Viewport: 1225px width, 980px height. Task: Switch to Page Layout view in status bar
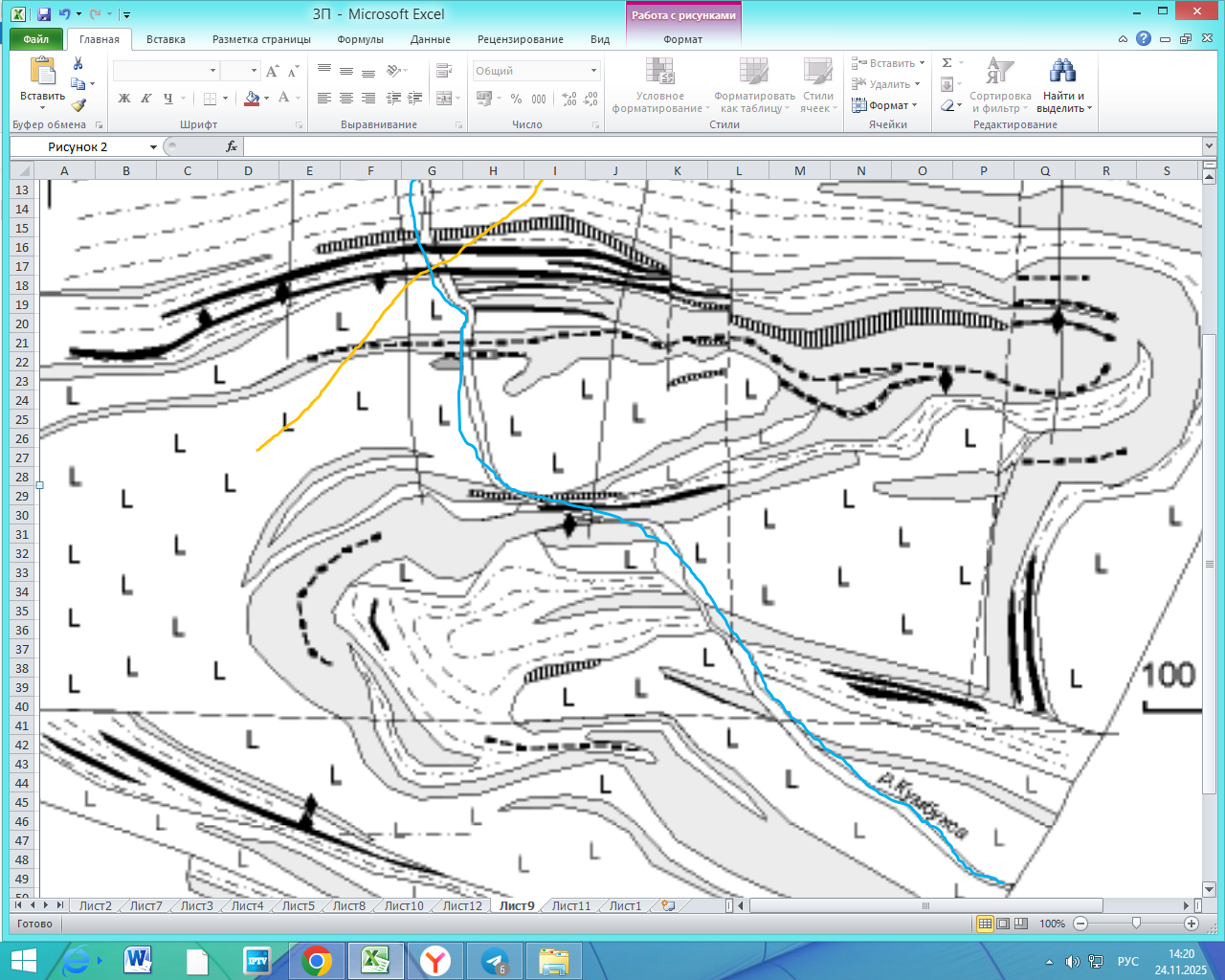1003,924
